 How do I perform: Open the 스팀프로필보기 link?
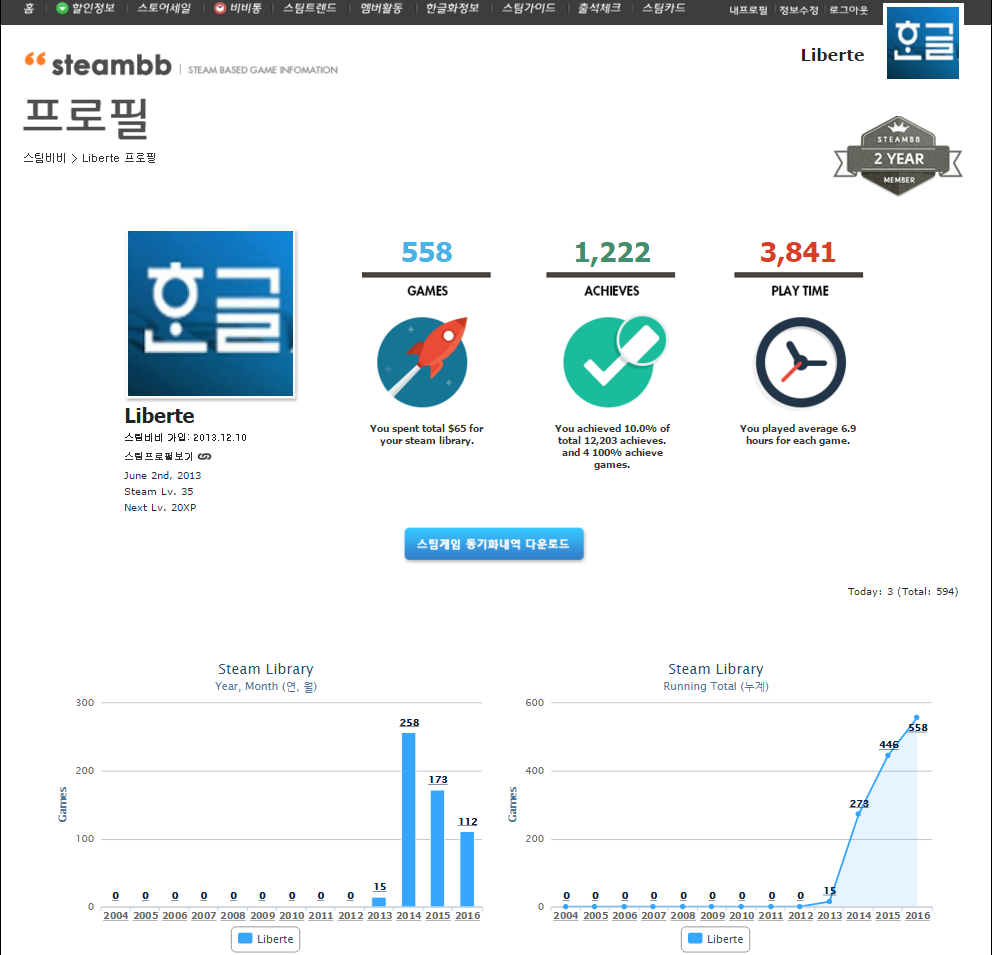(x=158, y=456)
